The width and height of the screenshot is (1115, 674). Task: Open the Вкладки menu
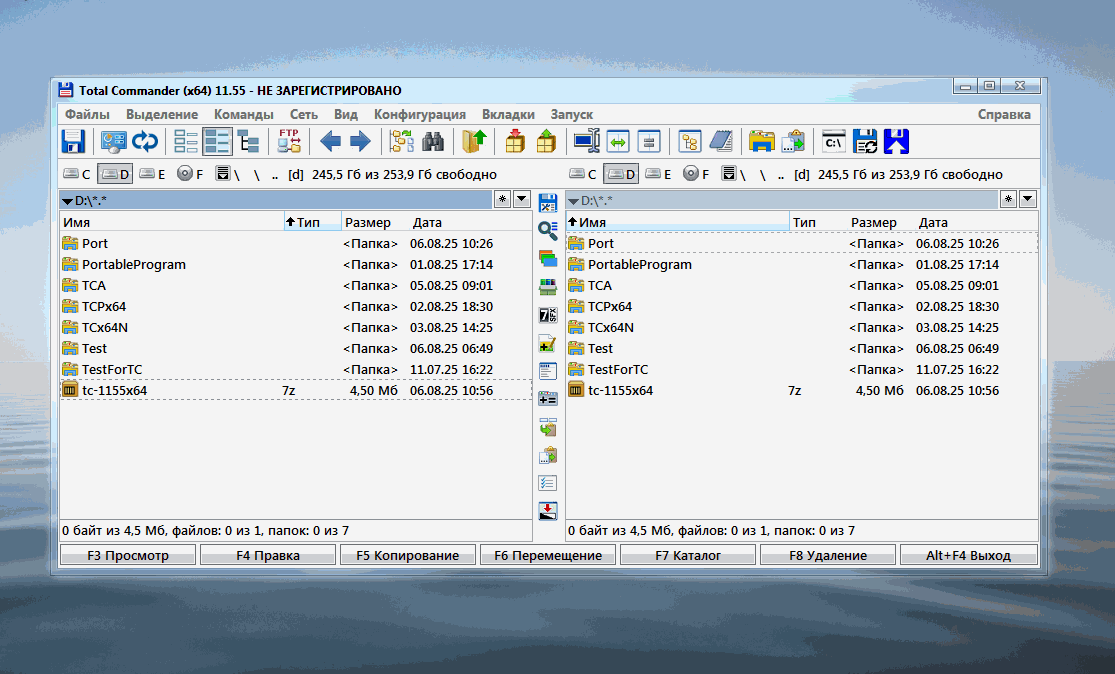point(508,114)
